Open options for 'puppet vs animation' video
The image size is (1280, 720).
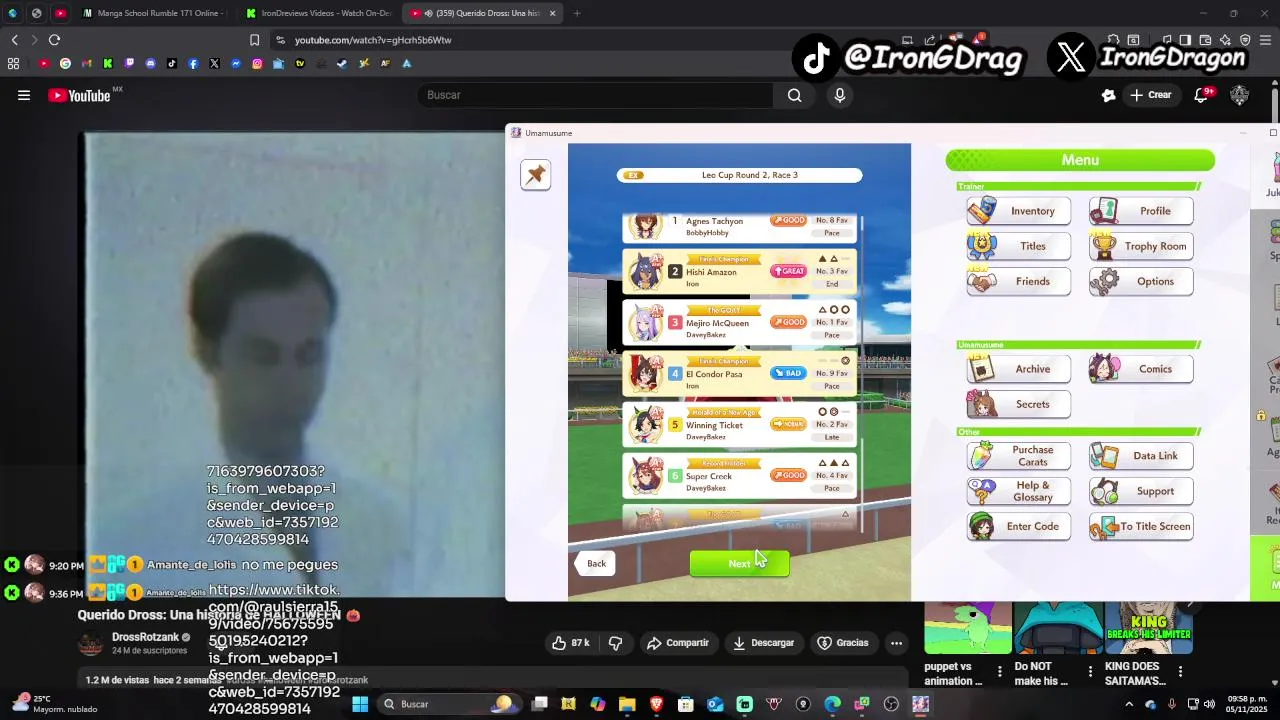pyautogui.click(x=999, y=672)
